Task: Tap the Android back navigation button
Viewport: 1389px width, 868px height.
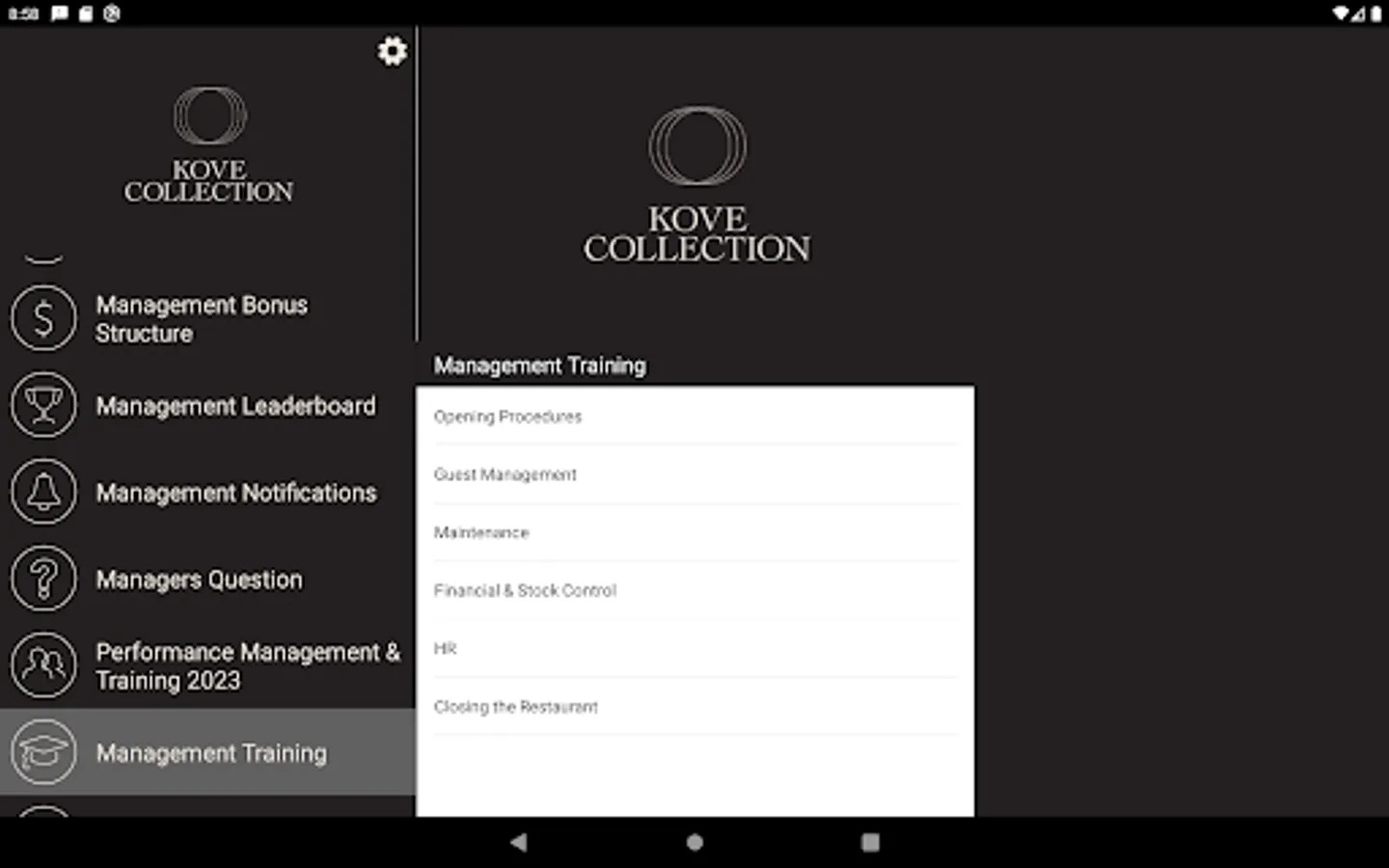Action: pyautogui.click(x=519, y=842)
